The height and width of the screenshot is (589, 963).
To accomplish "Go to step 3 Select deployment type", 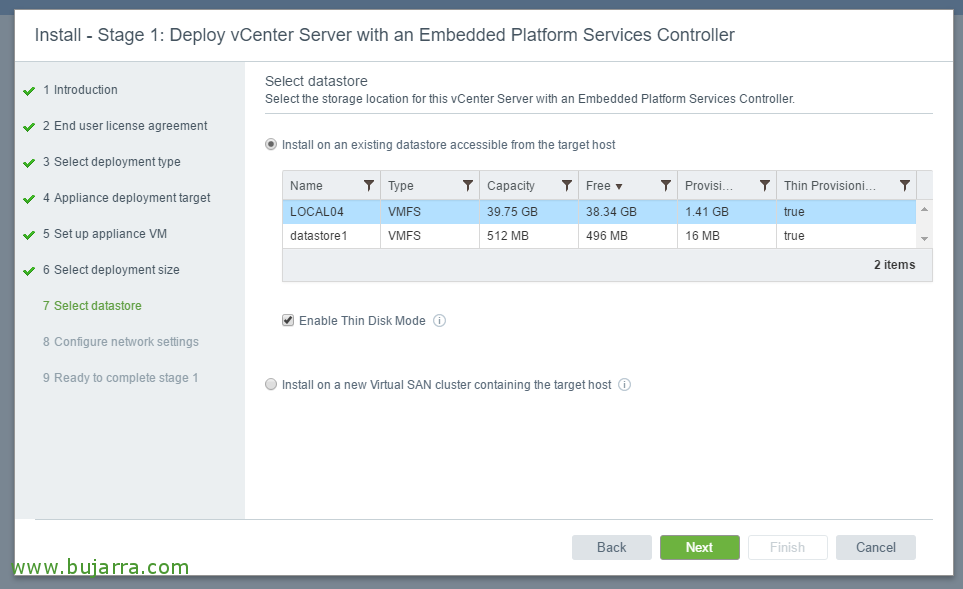I will pyautogui.click(x=111, y=162).
